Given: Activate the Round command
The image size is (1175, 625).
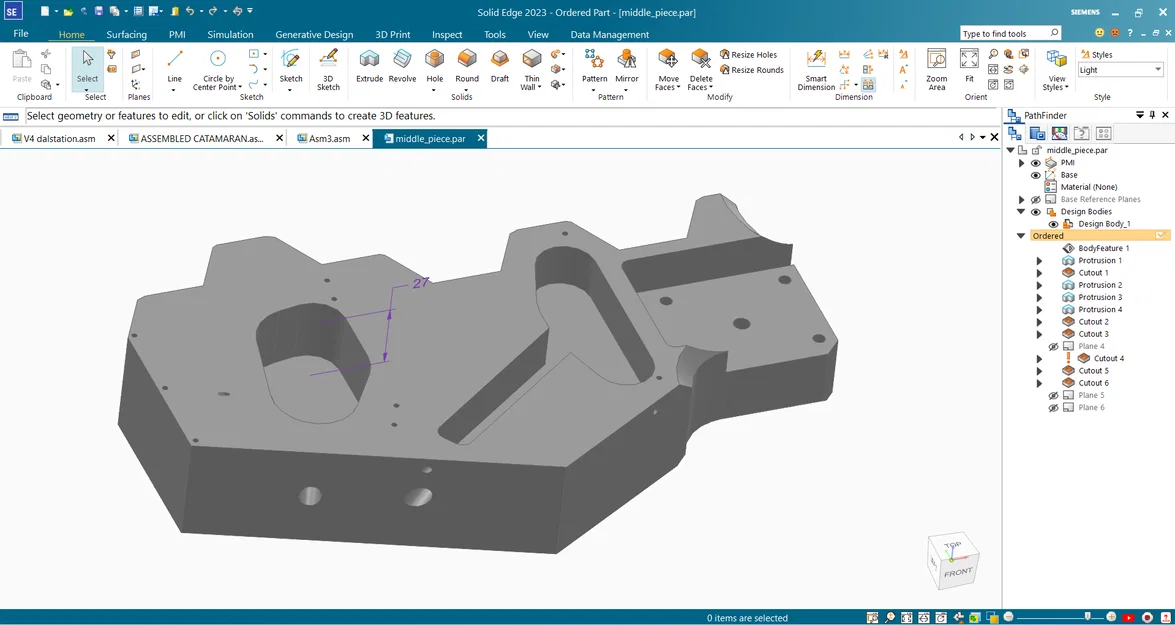Looking at the screenshot, I should click(467, 69).
